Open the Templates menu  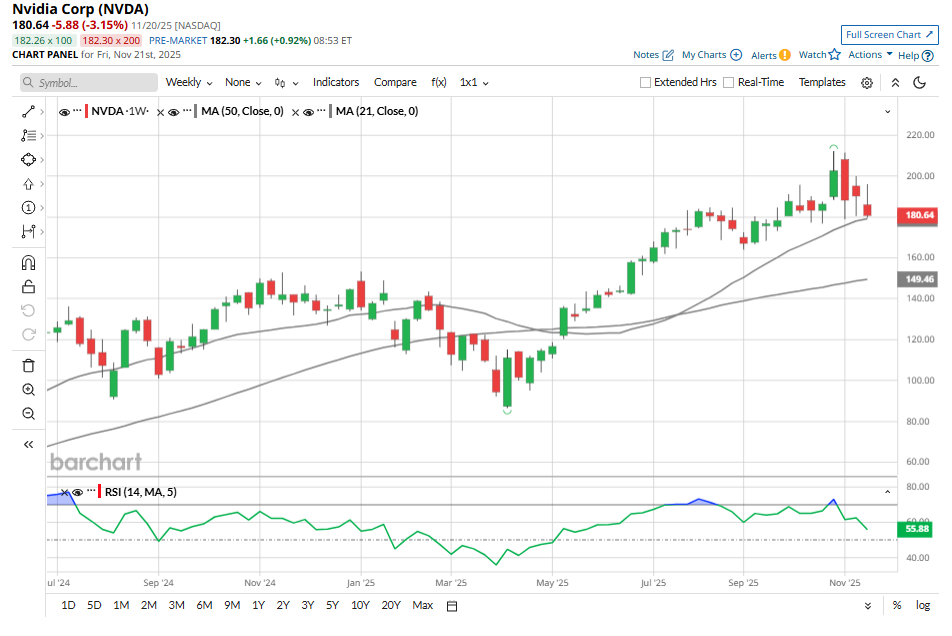pyautogui.click(x=822, y=83)
